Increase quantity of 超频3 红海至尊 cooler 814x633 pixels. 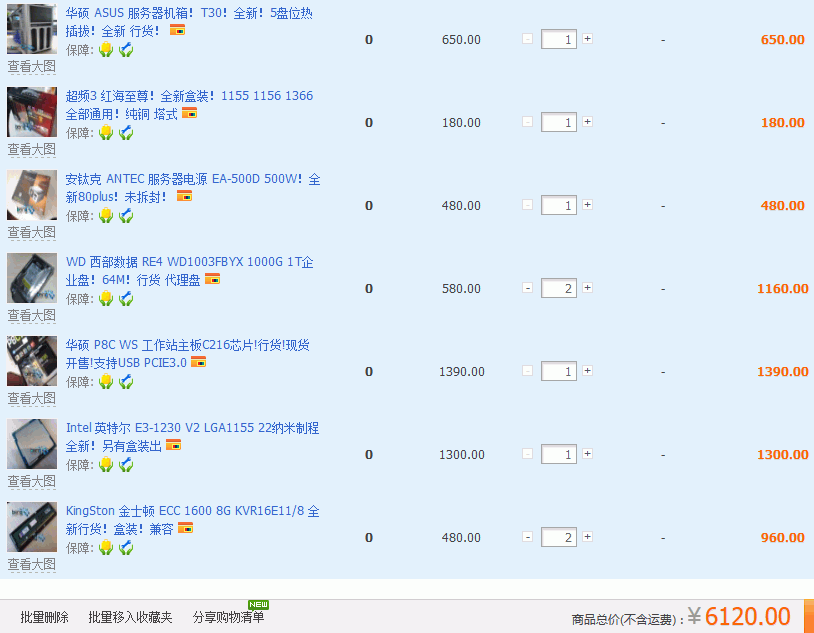coord(588,122)
